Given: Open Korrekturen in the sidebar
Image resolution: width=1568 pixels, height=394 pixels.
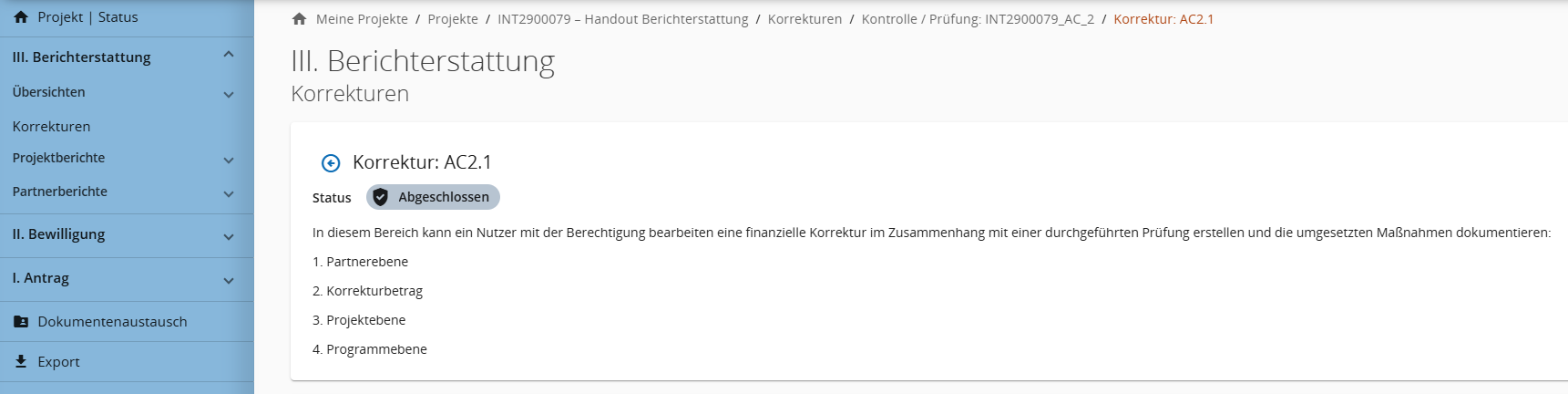Looking at the screenshot, I should click(x=52, y=127).
